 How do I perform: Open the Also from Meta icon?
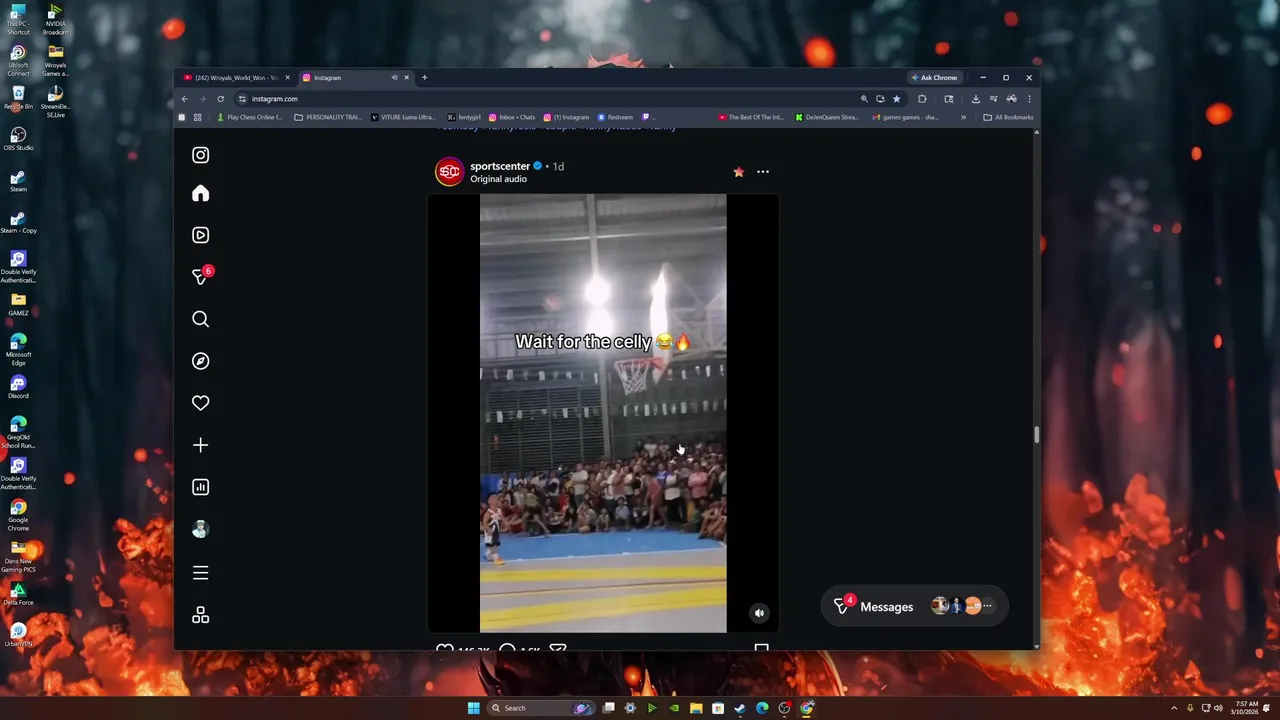click(200, 615)
